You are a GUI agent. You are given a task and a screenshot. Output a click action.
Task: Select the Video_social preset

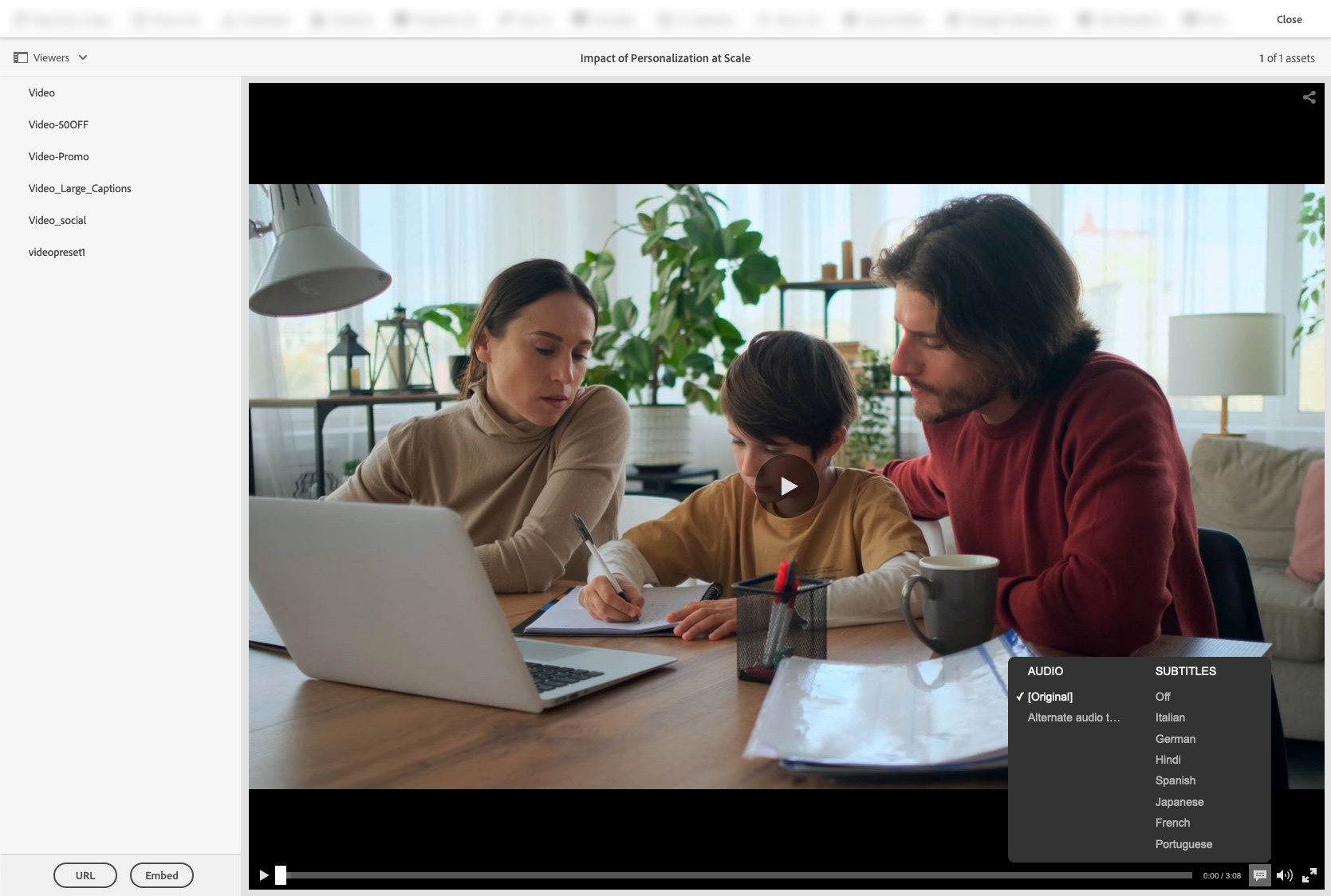click(x=57, y=220)
